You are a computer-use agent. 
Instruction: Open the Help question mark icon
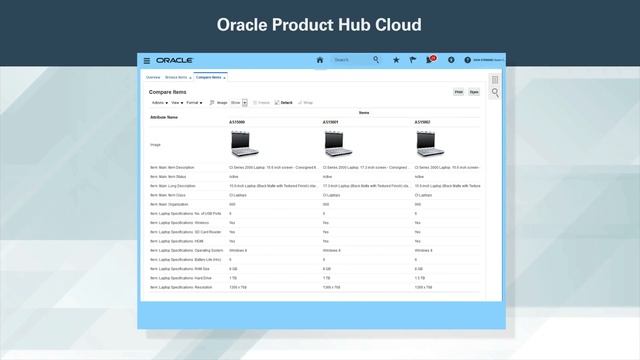coord(467,60)
